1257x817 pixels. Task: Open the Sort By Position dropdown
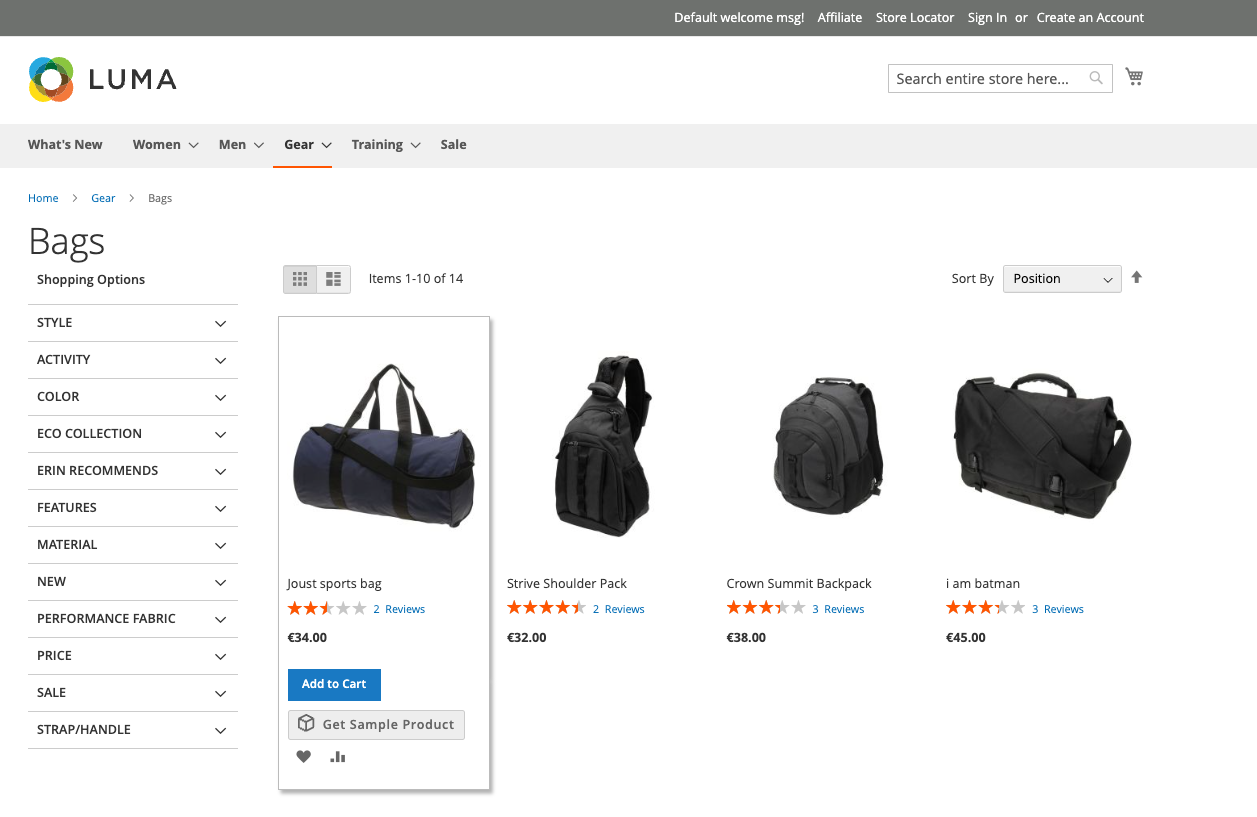tap(1063, 279)
